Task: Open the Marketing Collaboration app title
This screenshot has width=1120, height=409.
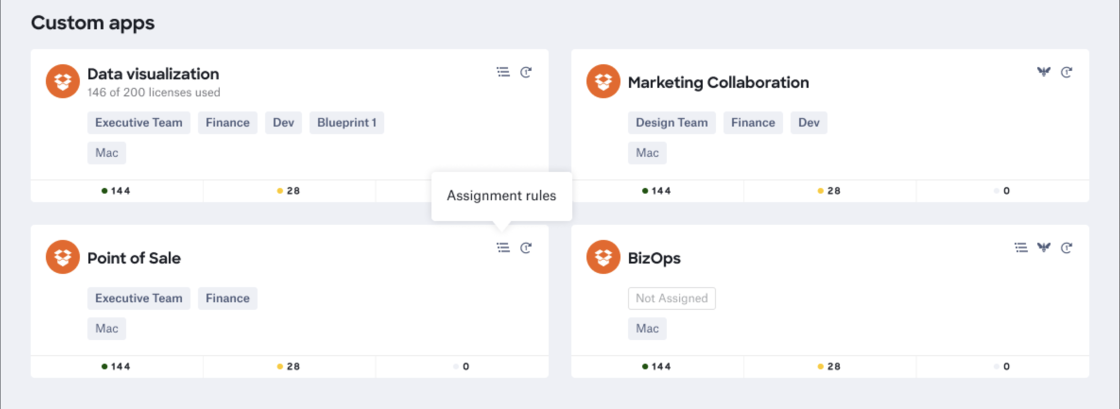Action: 718,82
